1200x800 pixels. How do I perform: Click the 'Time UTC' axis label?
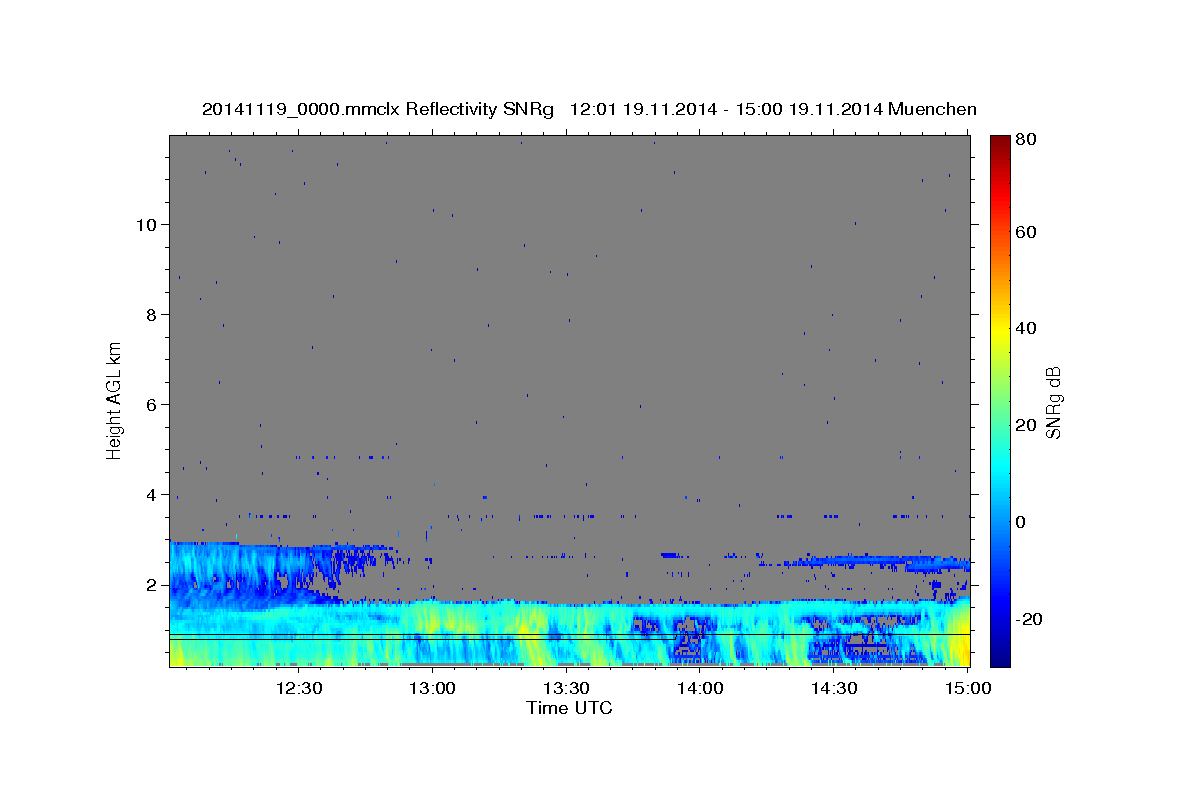pyautogui.click(x=569, y=708)
